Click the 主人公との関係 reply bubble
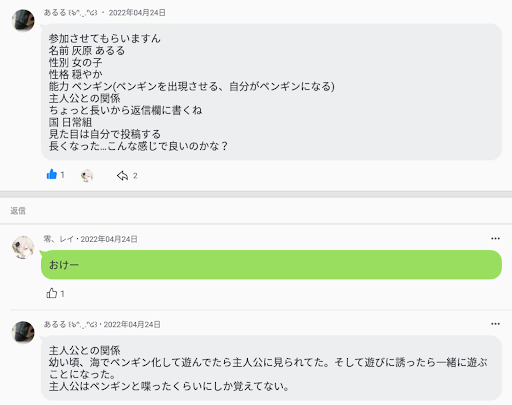The height and width of the screenshot is (405, 512). pos(271,368)
